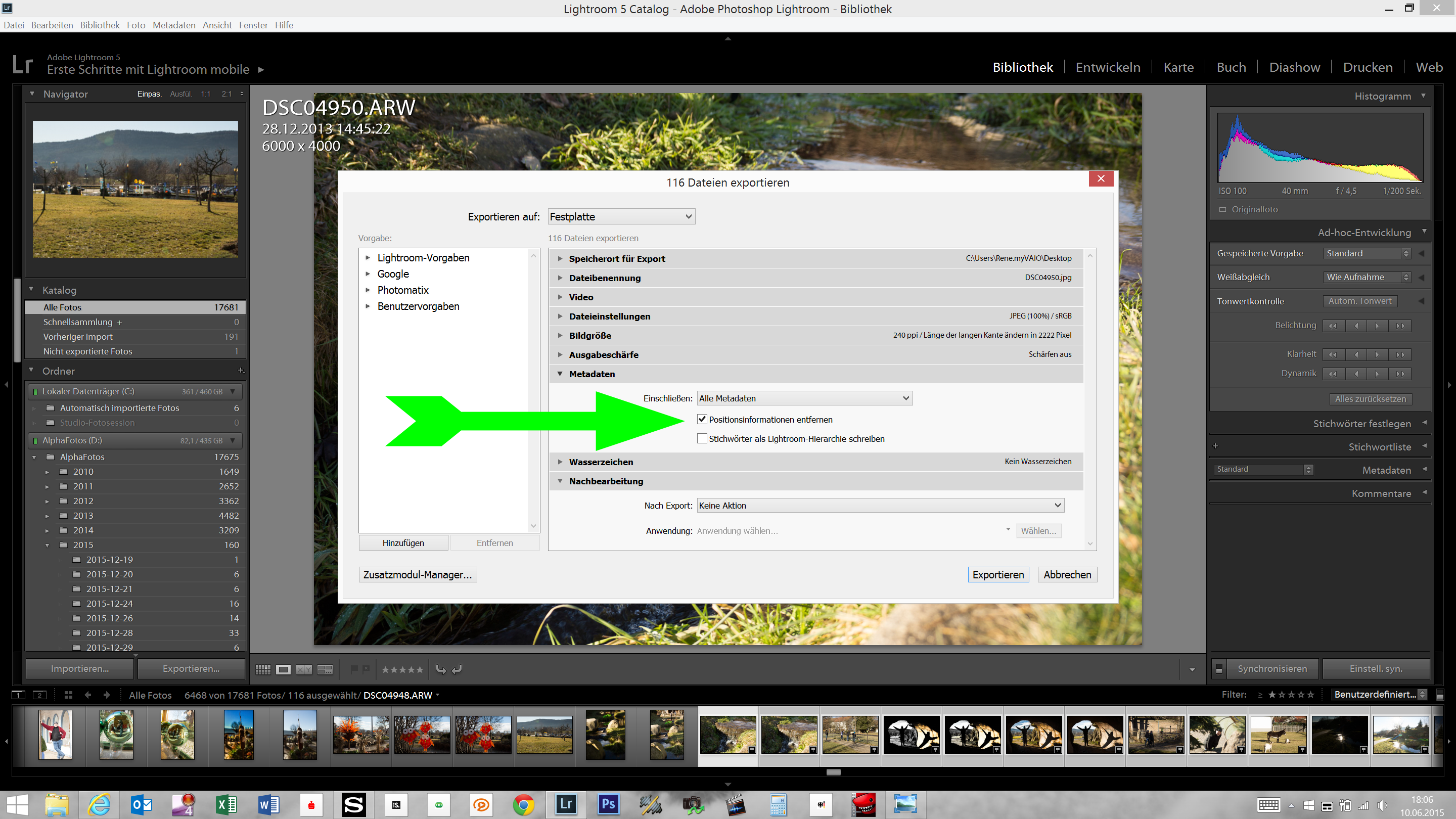Open the Metadaten menu
The width and height of the screenshot is (1456, 819).
click(173, 25)
